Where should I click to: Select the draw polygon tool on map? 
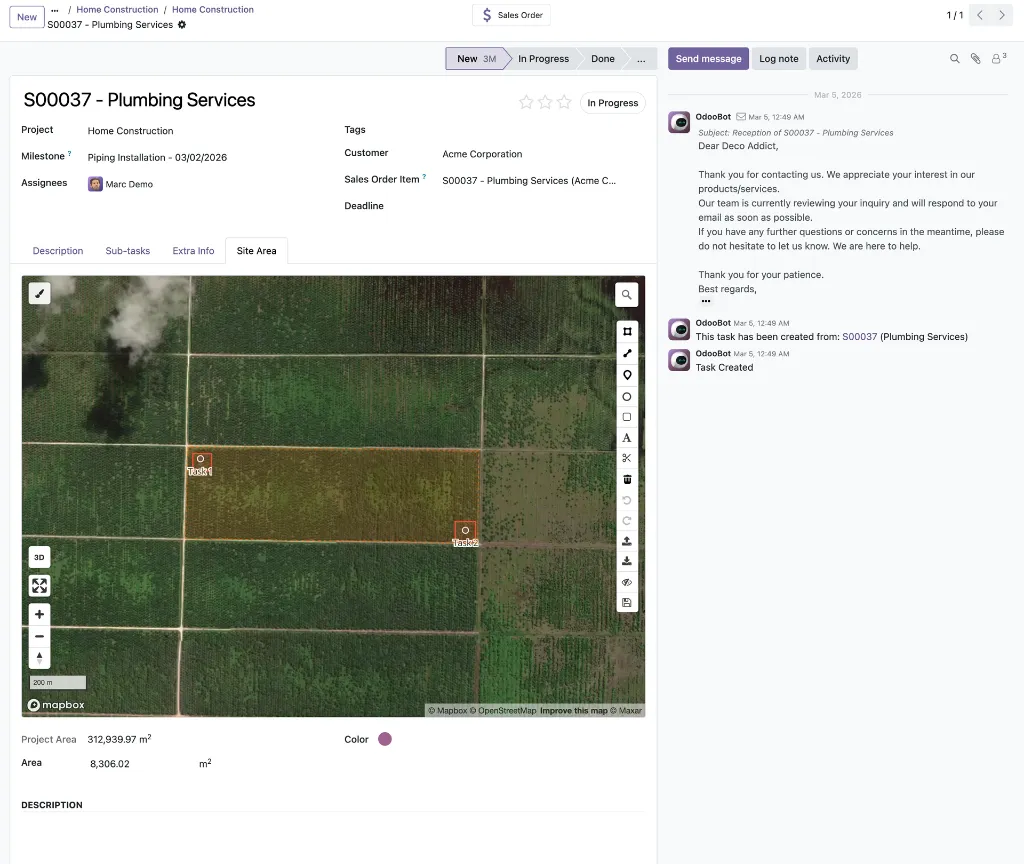coord(627,332)
